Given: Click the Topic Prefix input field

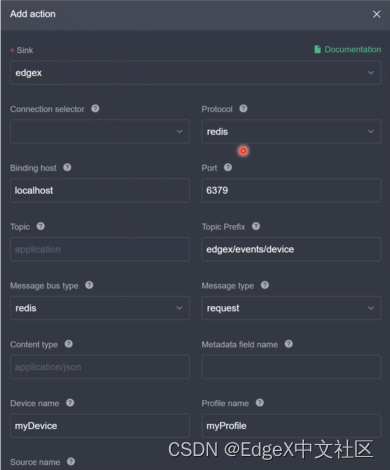Looking at the screenshot, I should click(x=291, y=249).
